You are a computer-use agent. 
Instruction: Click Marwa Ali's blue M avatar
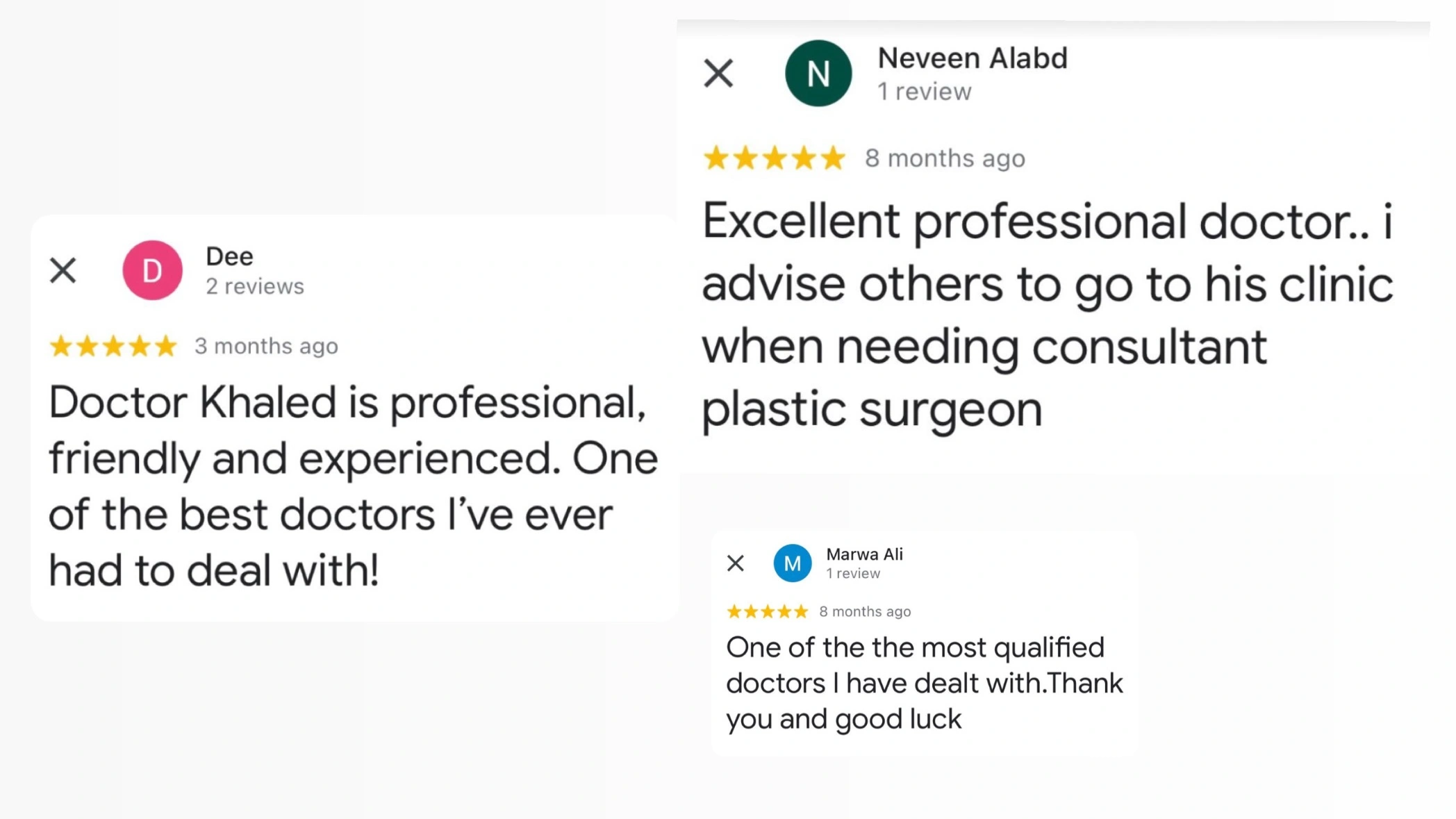pyautogui.click(x=793, y=563)
